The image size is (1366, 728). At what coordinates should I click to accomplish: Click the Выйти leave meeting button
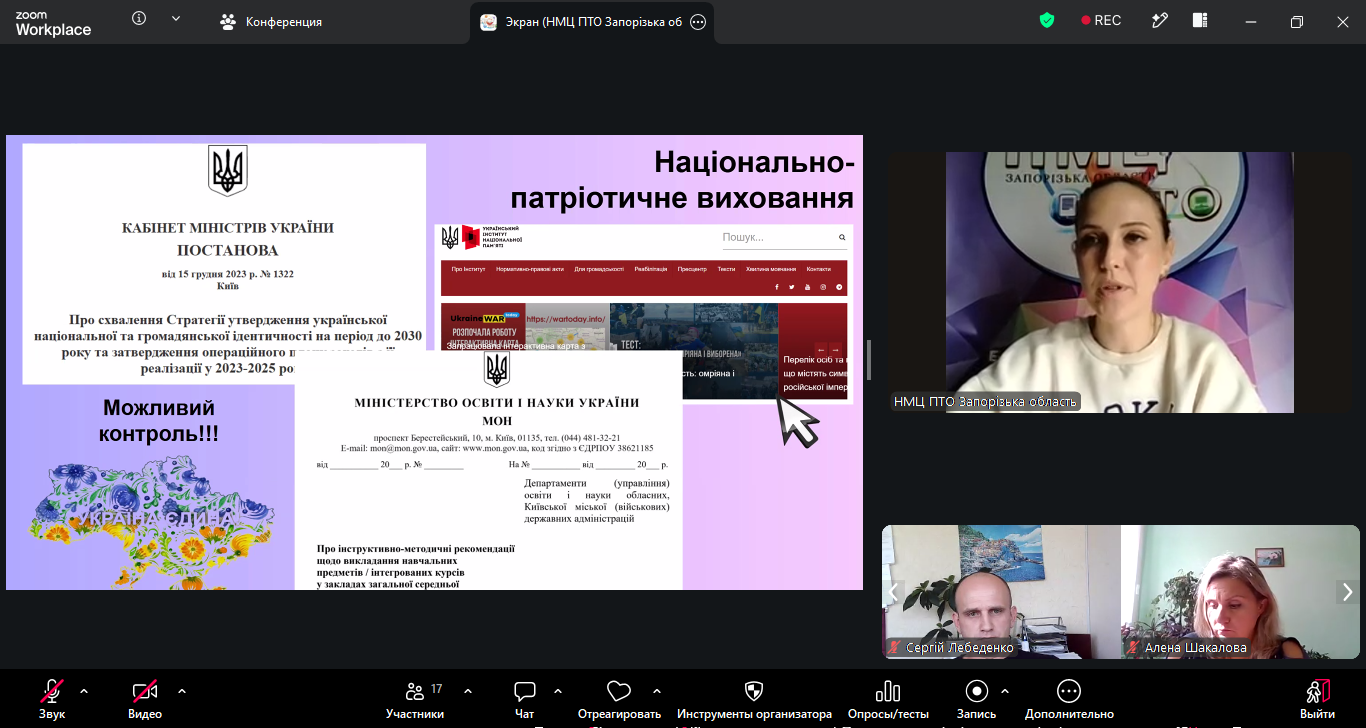click(x=1317, y=699)
